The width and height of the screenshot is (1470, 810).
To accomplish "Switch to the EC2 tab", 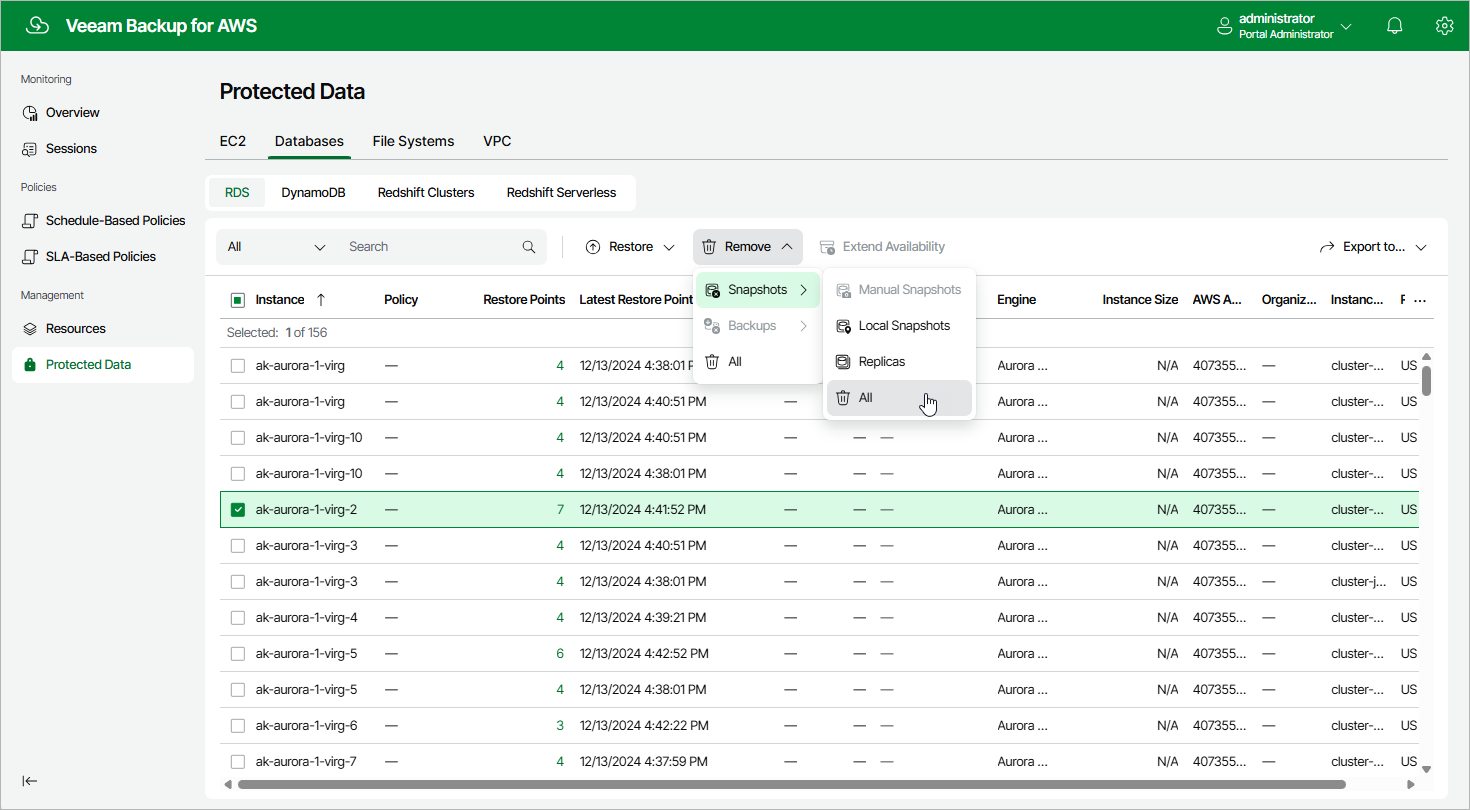I will [233, 142].
